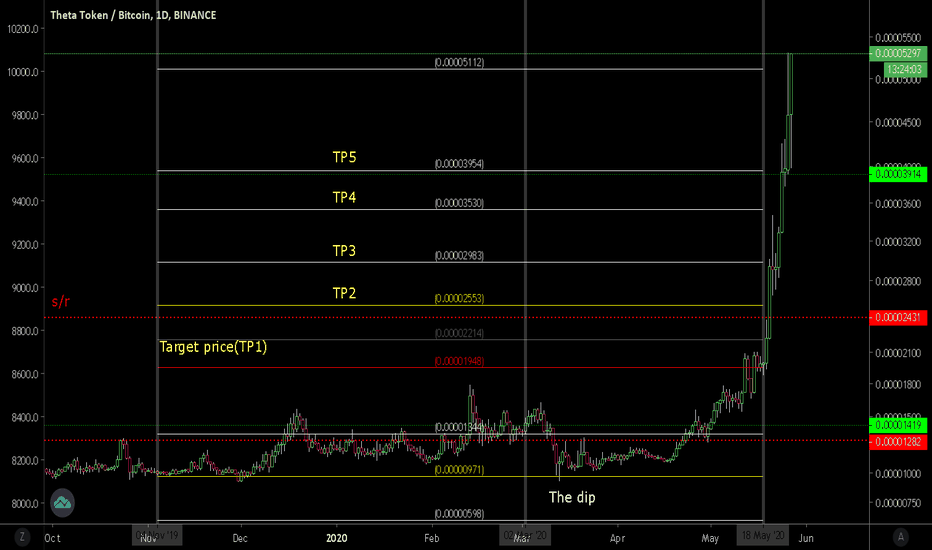Select the (0.00005112) Fibonacci level label
This screenshot has width=932, height=550.
click(459, 62)
